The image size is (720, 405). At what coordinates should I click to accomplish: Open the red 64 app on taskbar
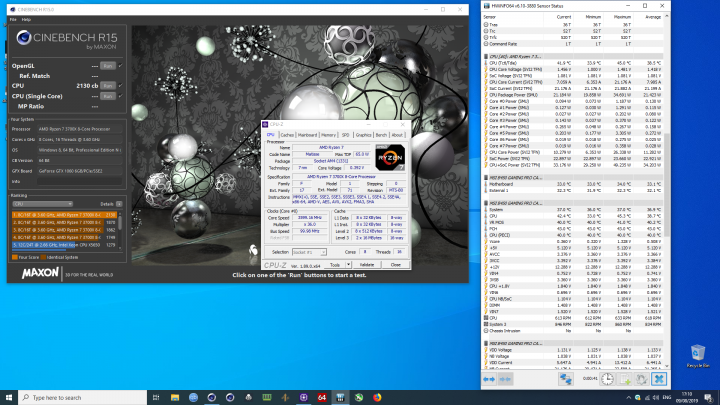tap(322, 398)
